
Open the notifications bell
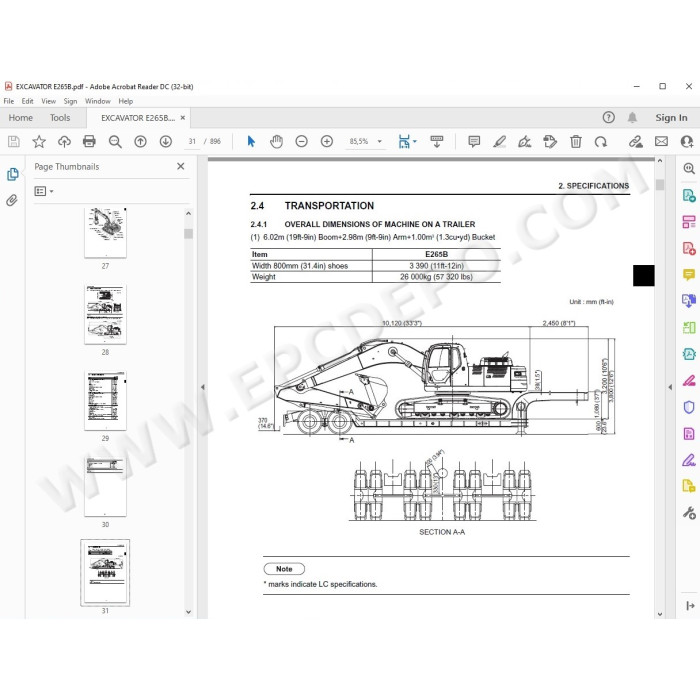click(632, 117)
